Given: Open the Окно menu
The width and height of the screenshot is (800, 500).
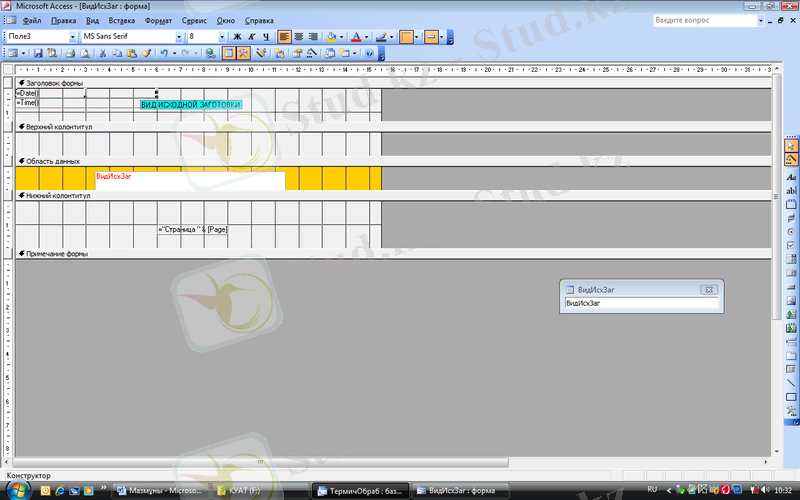Looking at the screenshot, I should point(226,21).
